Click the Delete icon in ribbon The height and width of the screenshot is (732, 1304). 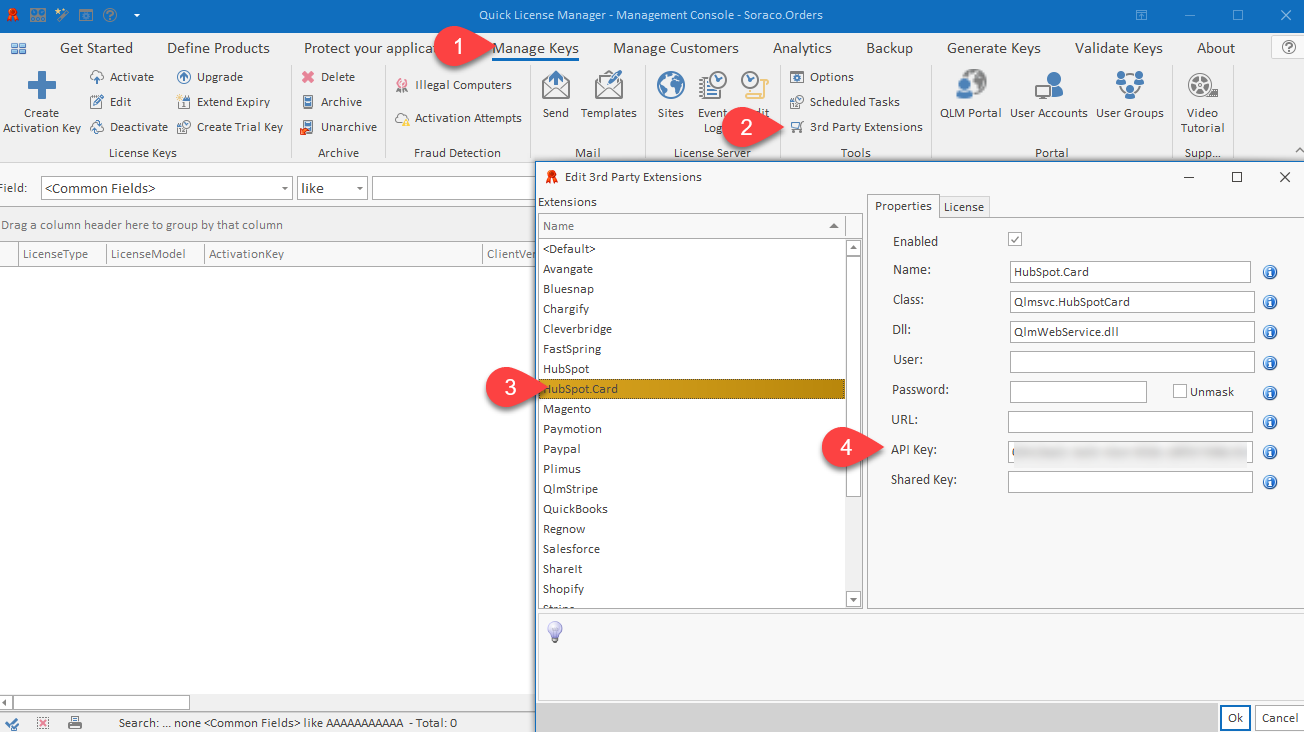click(308, 77)
